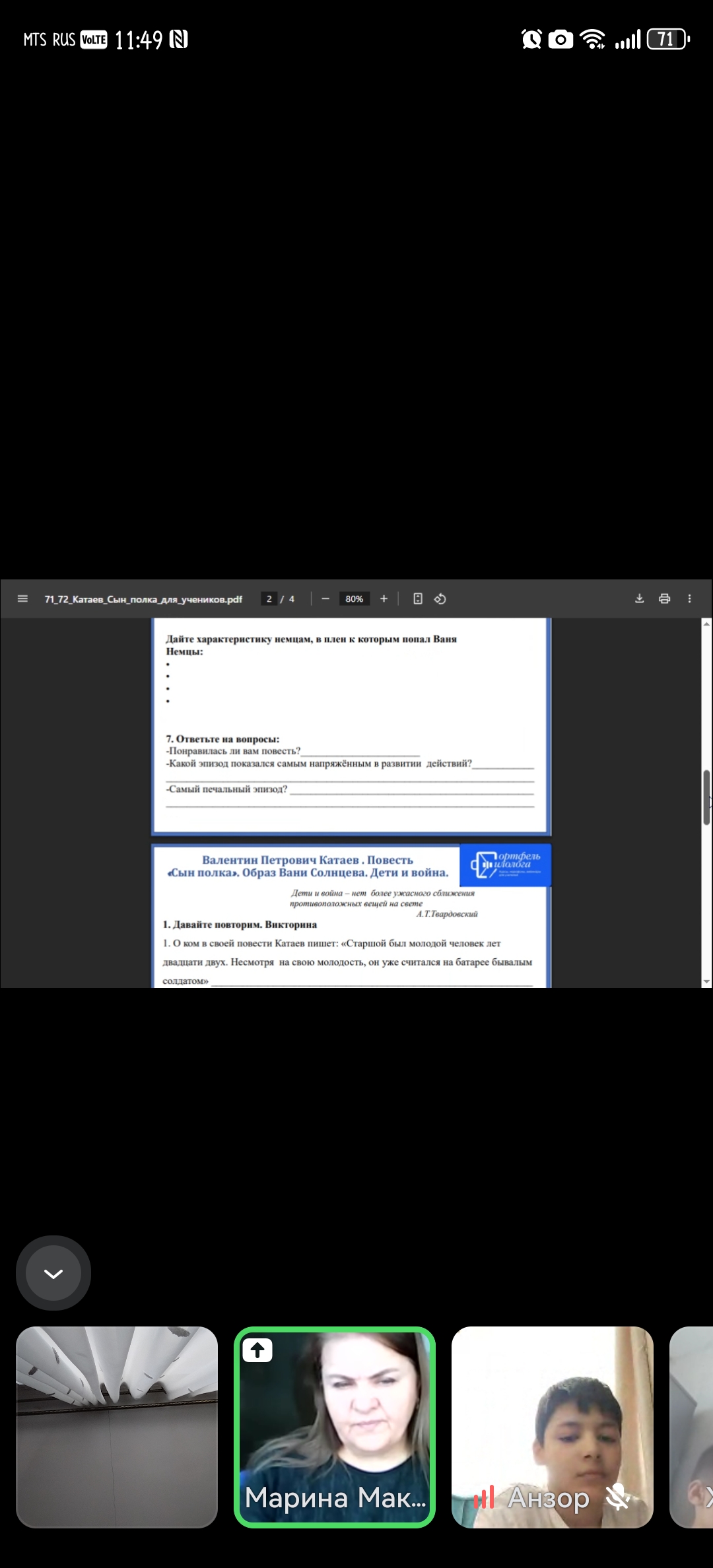
Task: Click the zoom in plus button
Action: 384,599
